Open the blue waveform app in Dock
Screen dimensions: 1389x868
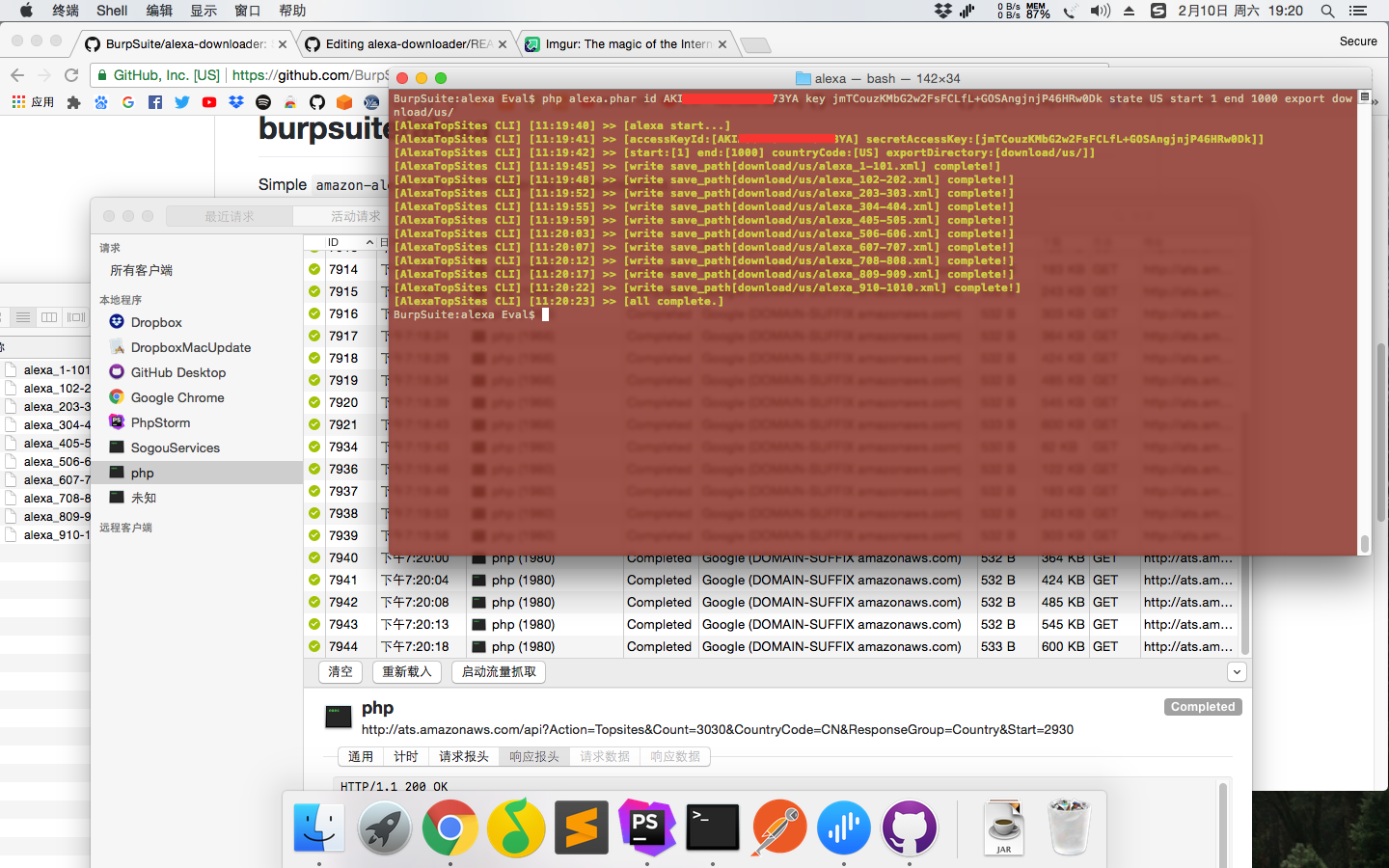[x=844, y=827]
